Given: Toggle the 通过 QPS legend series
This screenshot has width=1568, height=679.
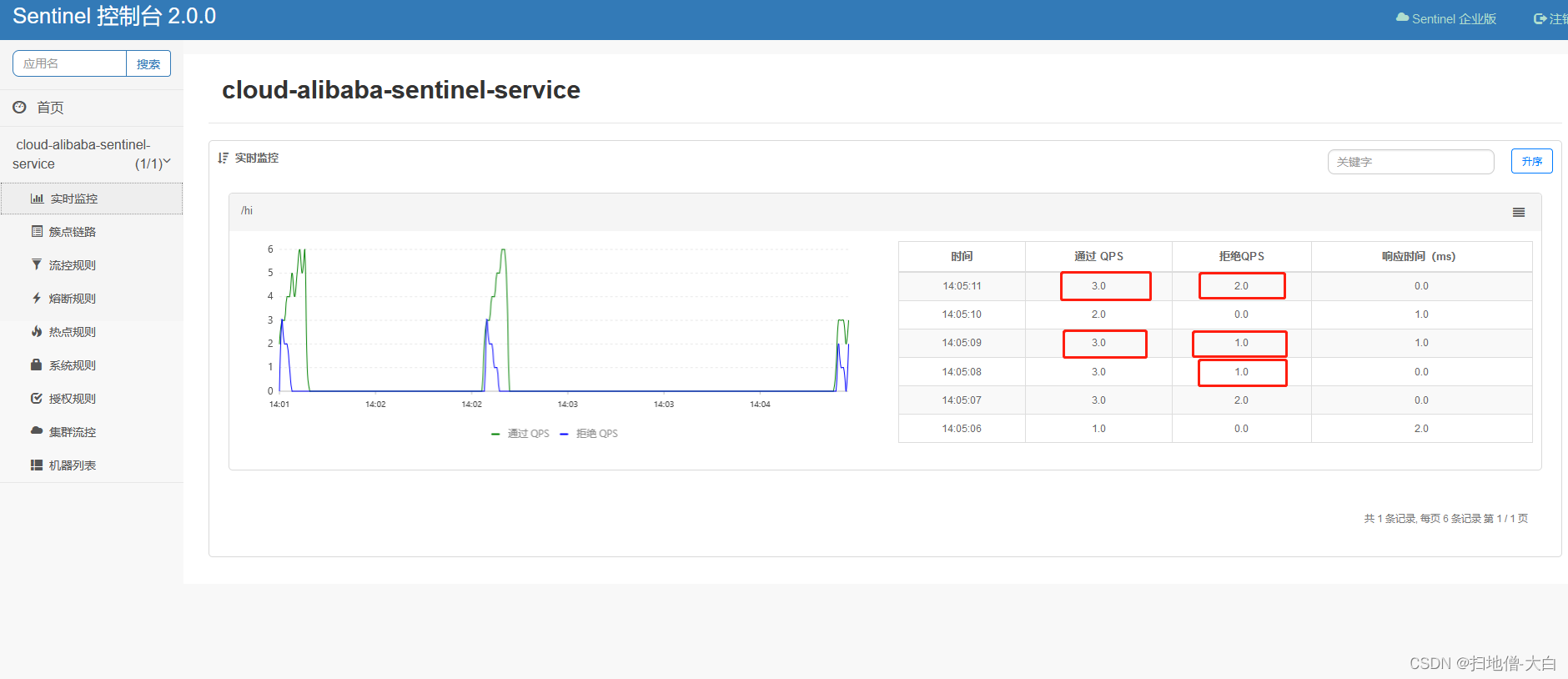Looking at the screenshot, I should pyautogui.click(x=520, y=434).
